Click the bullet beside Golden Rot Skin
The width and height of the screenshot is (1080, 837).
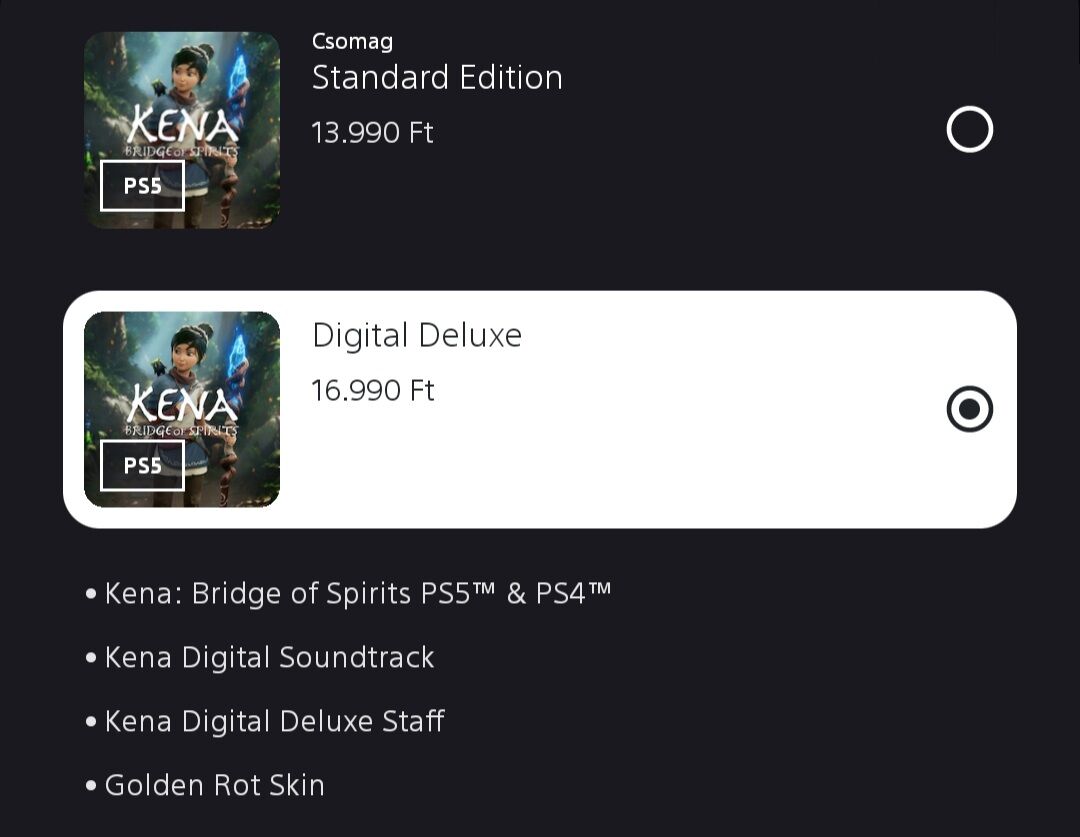point(92,786)
